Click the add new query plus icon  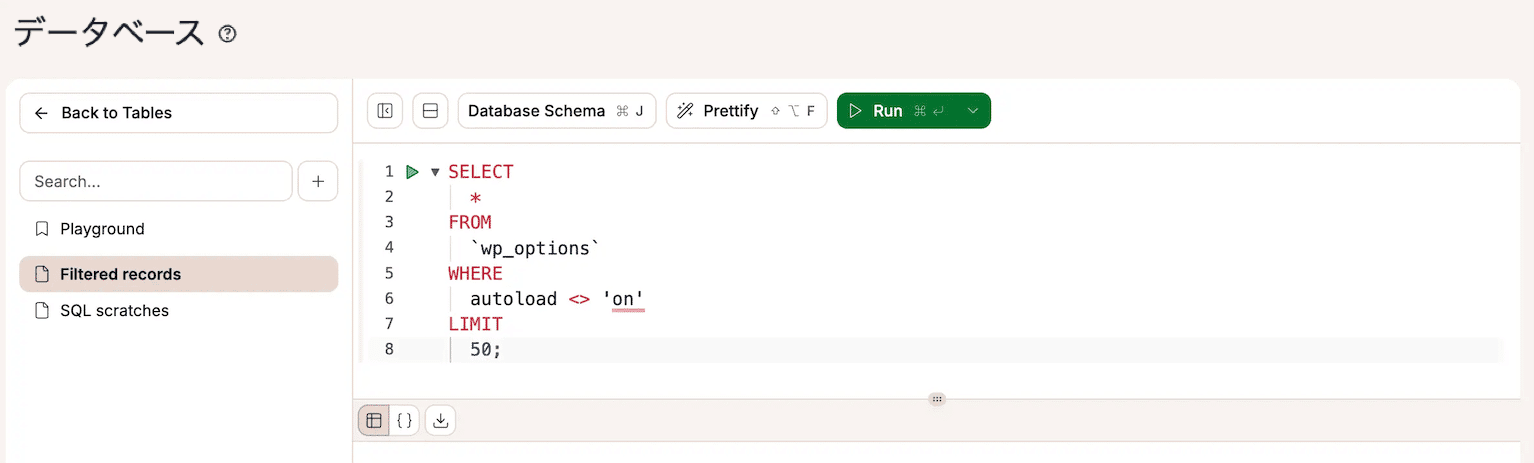pyautogui.click(x=318, y=182)
